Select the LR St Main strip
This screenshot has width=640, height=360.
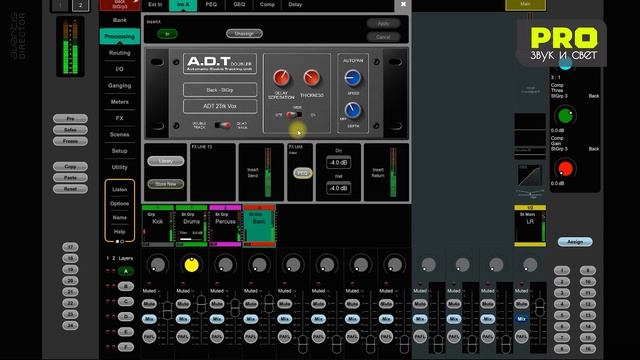(x=530, y=226)
